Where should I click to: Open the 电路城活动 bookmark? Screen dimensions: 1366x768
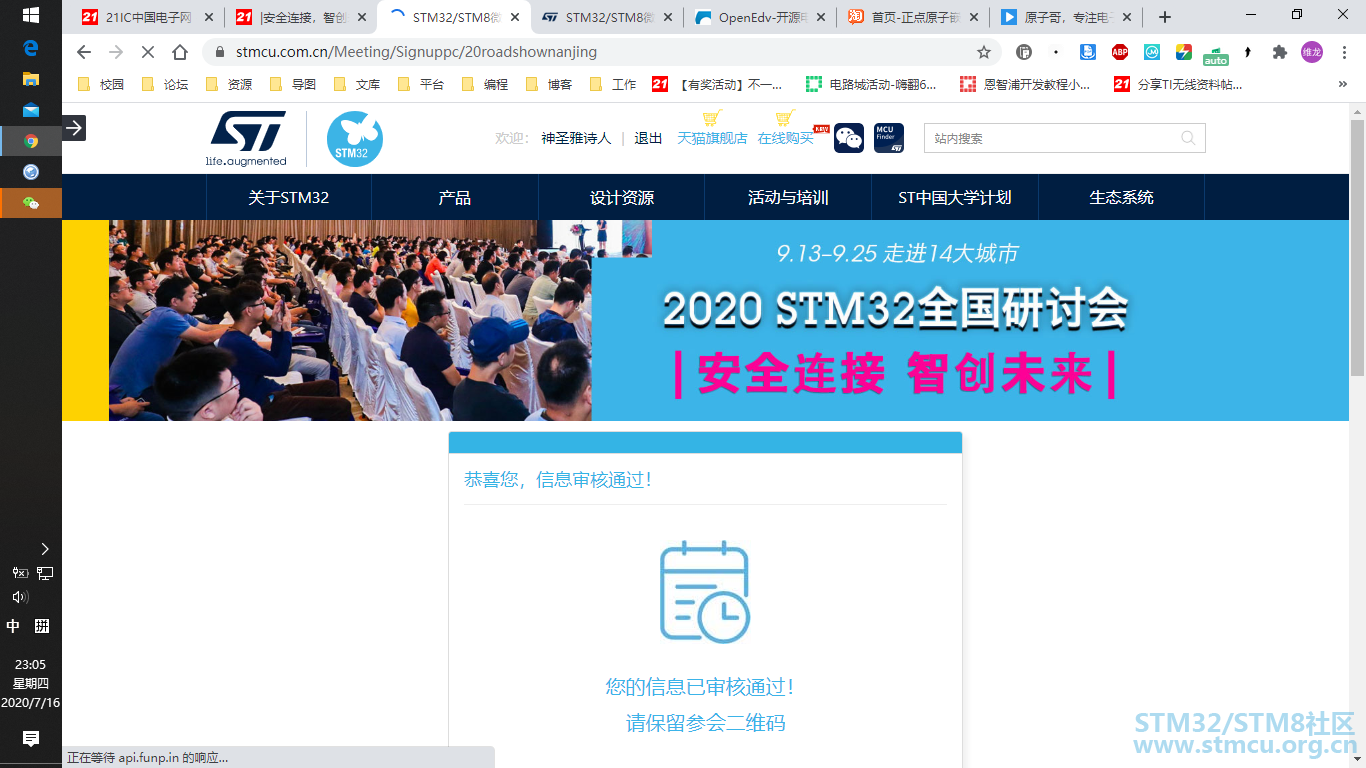point(872,85)
